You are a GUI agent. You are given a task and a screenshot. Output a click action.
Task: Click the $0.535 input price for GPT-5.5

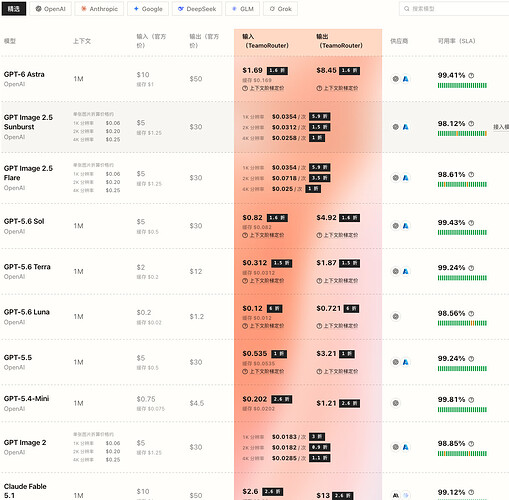click(x=255, y=354)
